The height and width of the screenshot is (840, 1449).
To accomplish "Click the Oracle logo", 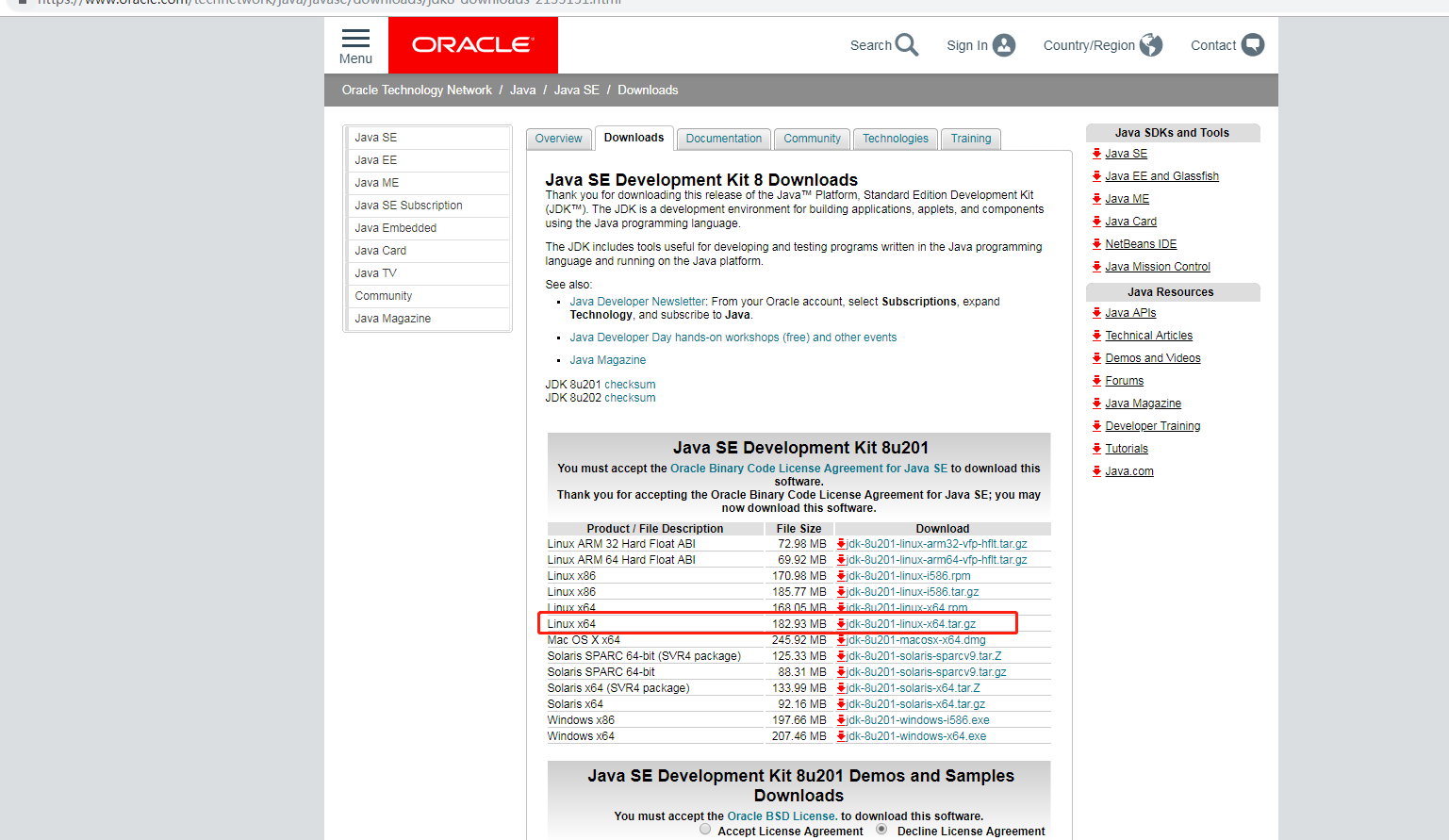I will click(473, 44).
